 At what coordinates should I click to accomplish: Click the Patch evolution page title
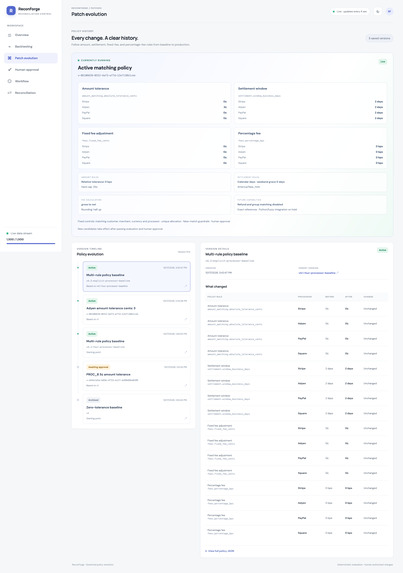coord(89,14)
